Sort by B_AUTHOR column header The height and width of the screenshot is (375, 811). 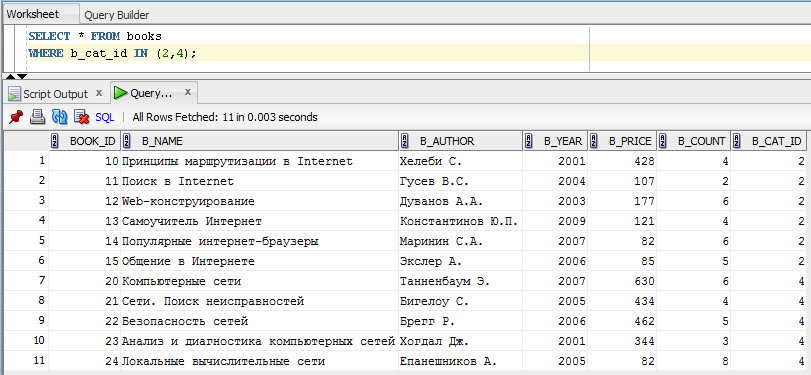tap(461, 141)
